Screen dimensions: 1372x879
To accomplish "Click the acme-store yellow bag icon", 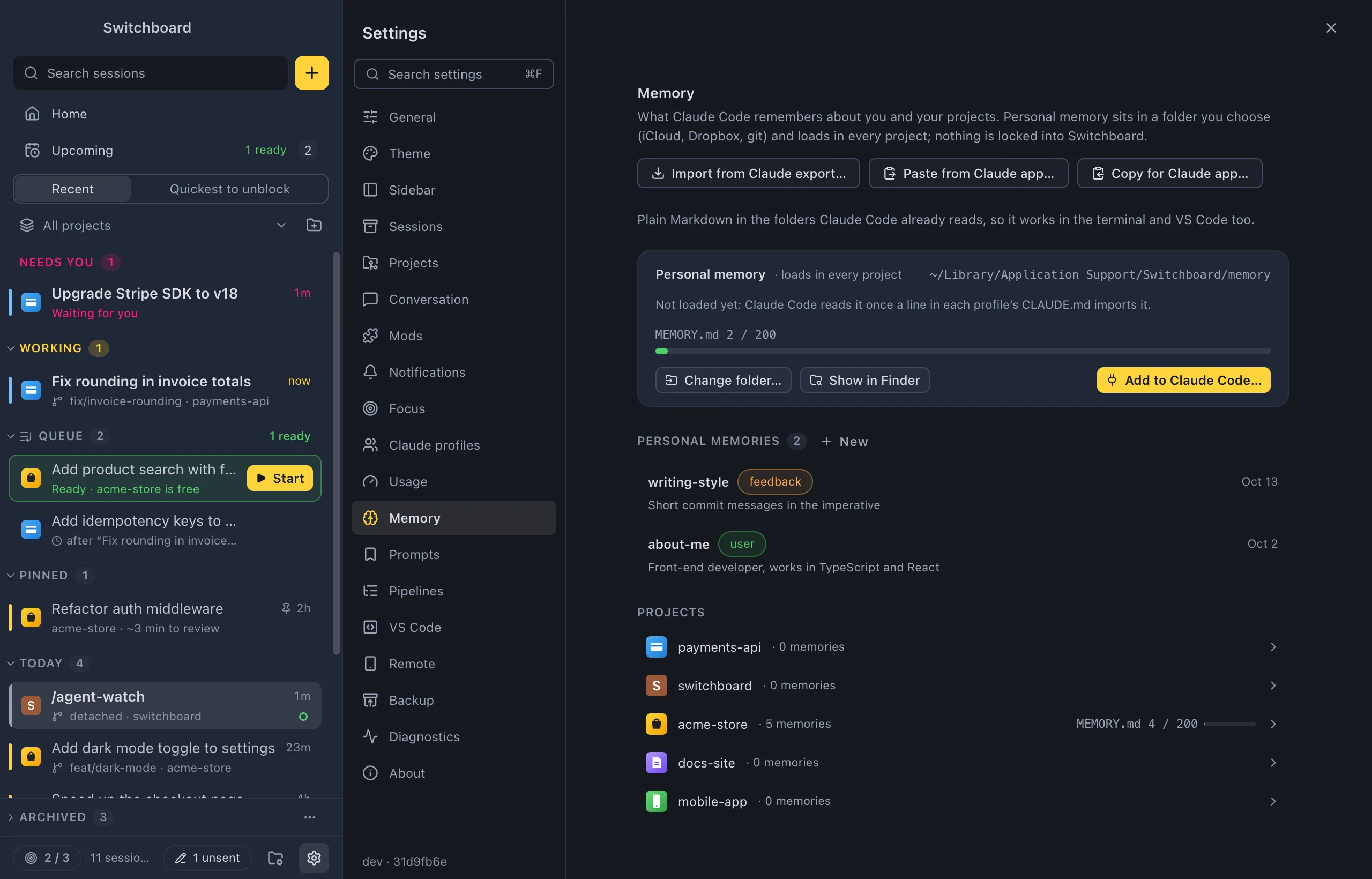I will [657, 724].
